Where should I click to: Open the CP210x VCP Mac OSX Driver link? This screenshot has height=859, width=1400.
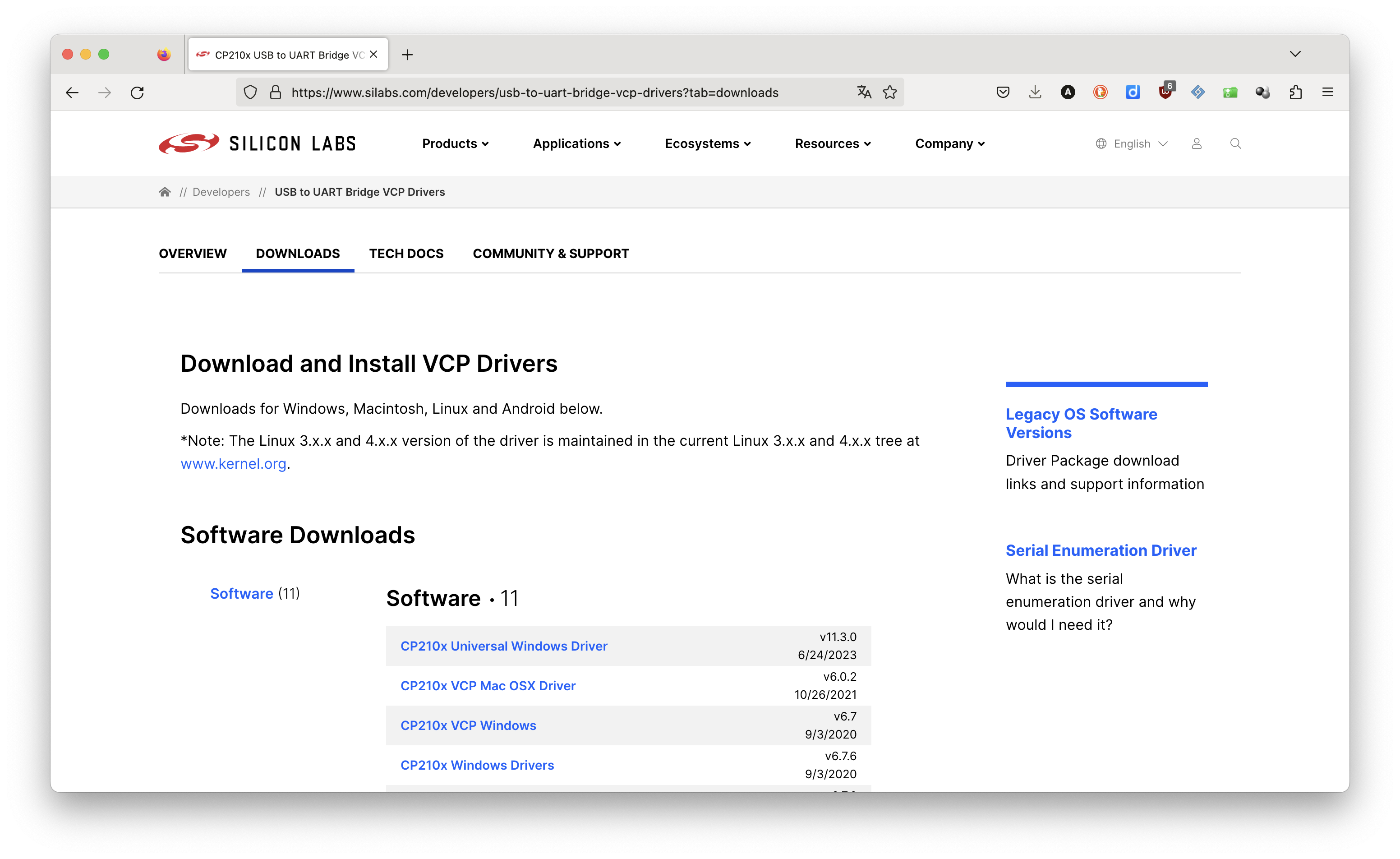point(488,686)
